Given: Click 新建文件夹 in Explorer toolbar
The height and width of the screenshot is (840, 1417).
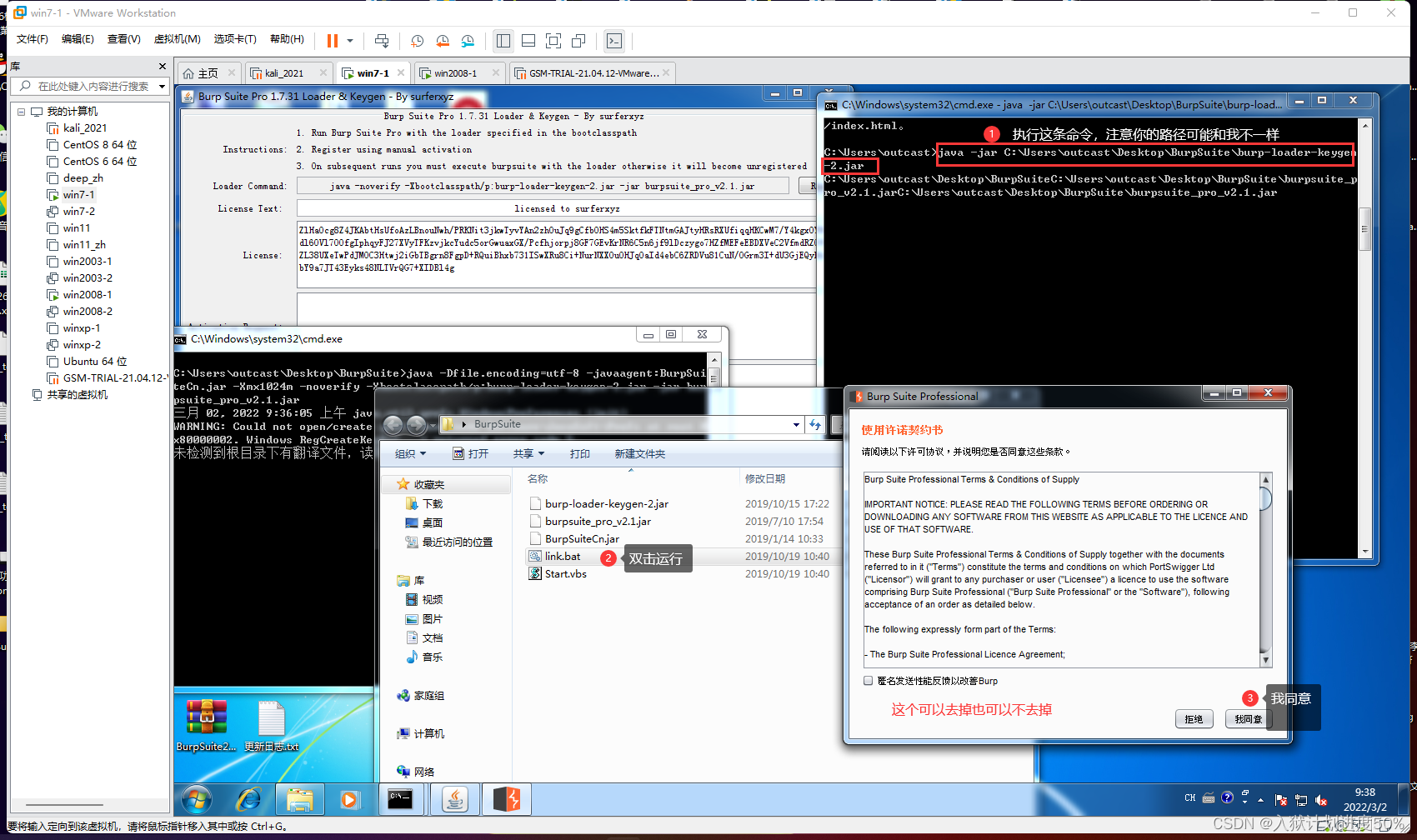Looking at the screenshot, I should tap(639, 453).
